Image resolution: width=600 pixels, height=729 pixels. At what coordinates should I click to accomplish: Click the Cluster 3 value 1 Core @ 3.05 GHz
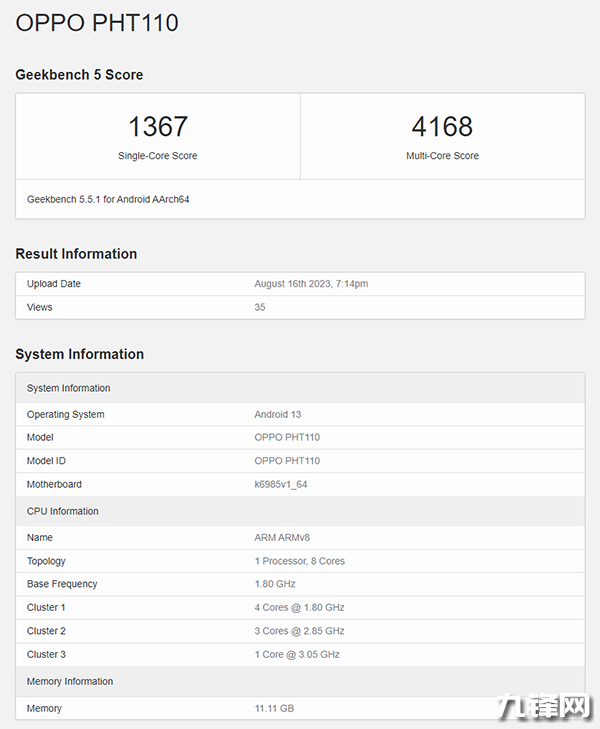[x=297, y=654]
